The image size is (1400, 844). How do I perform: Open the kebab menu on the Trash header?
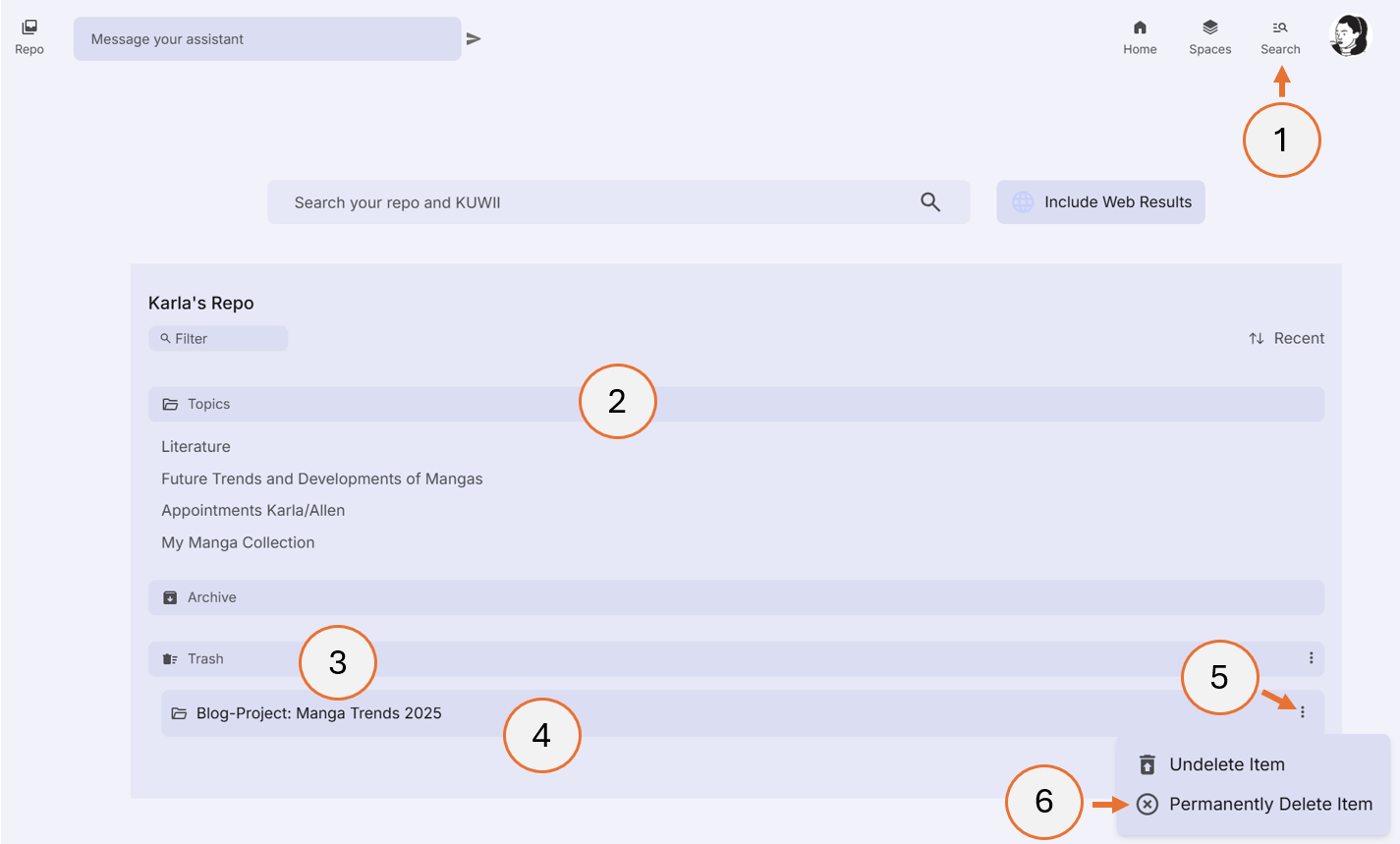tap(1311, 658)
